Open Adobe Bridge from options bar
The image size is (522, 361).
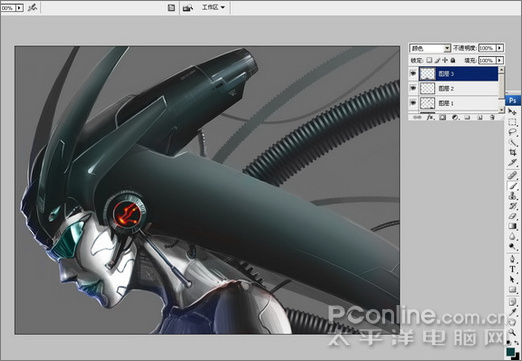click(x=188, y=8)
